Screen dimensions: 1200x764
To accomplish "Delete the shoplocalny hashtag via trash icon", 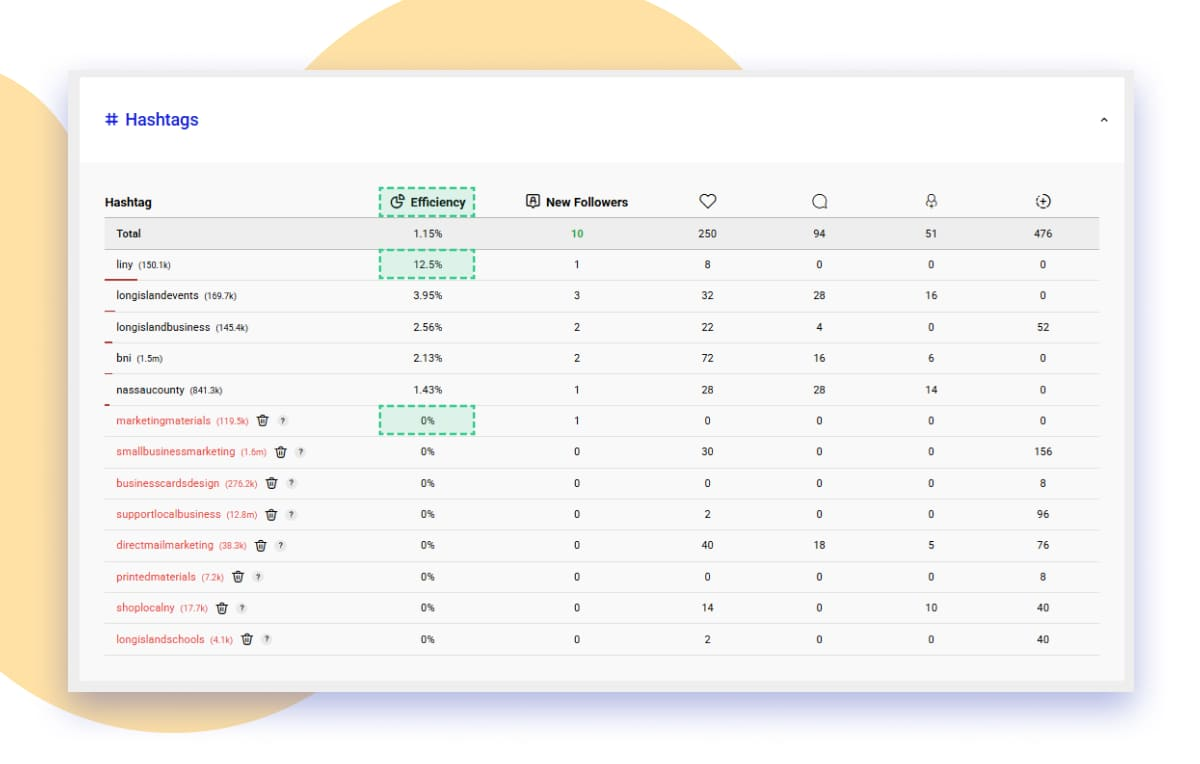I will (224, 607).
